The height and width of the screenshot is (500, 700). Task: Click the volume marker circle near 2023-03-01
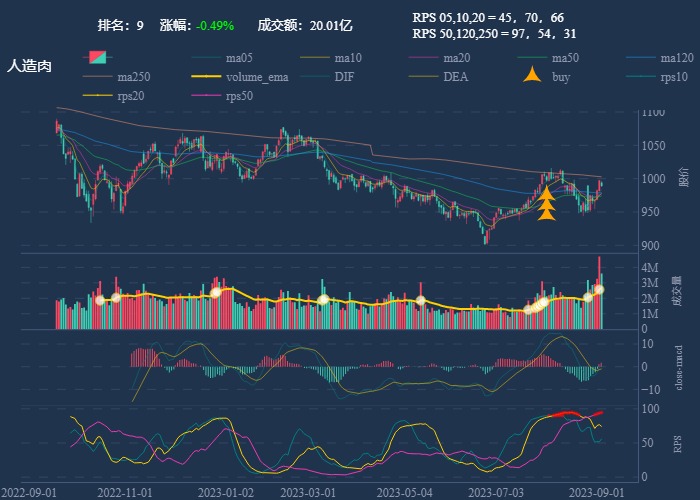pyautogui.click(x=323, y=299)
